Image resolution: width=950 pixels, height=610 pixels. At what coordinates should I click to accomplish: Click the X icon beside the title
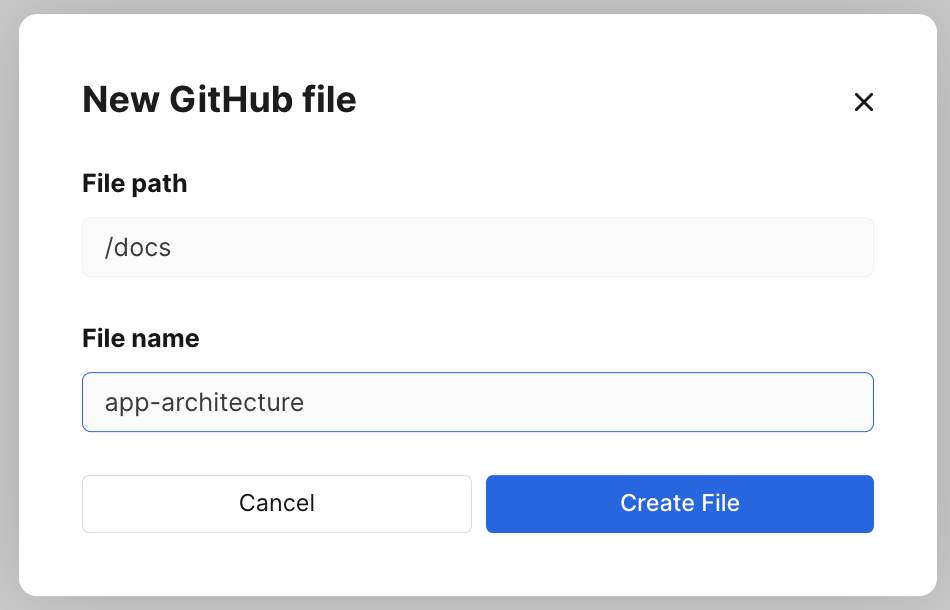[863, 102]
